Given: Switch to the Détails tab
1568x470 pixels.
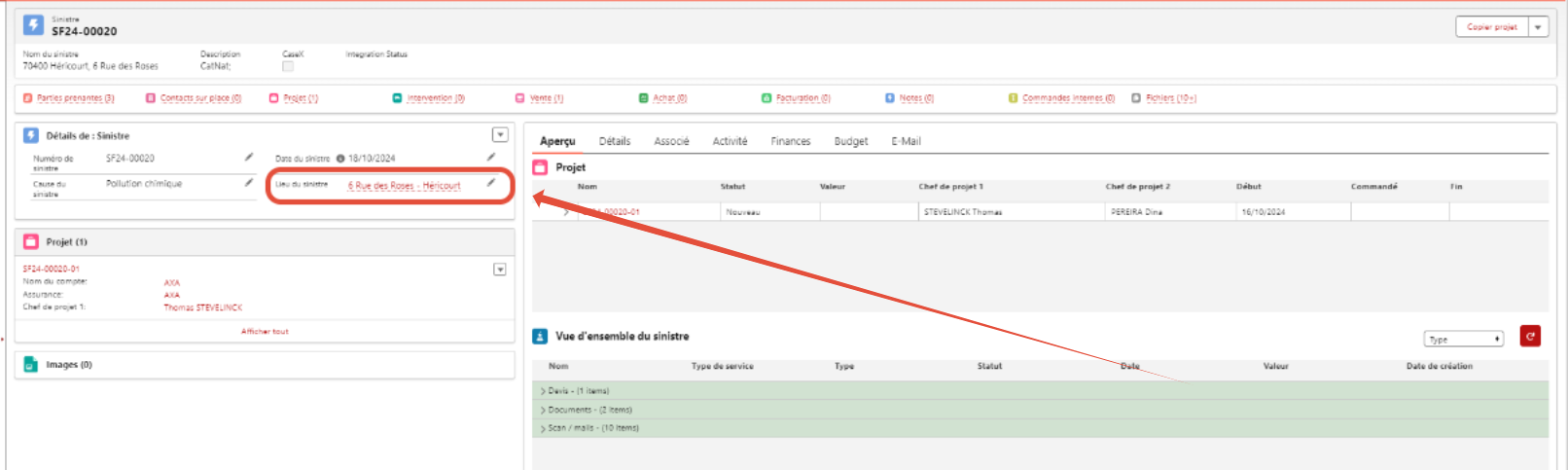Looking at the screenshot, I should pos(615,141).
